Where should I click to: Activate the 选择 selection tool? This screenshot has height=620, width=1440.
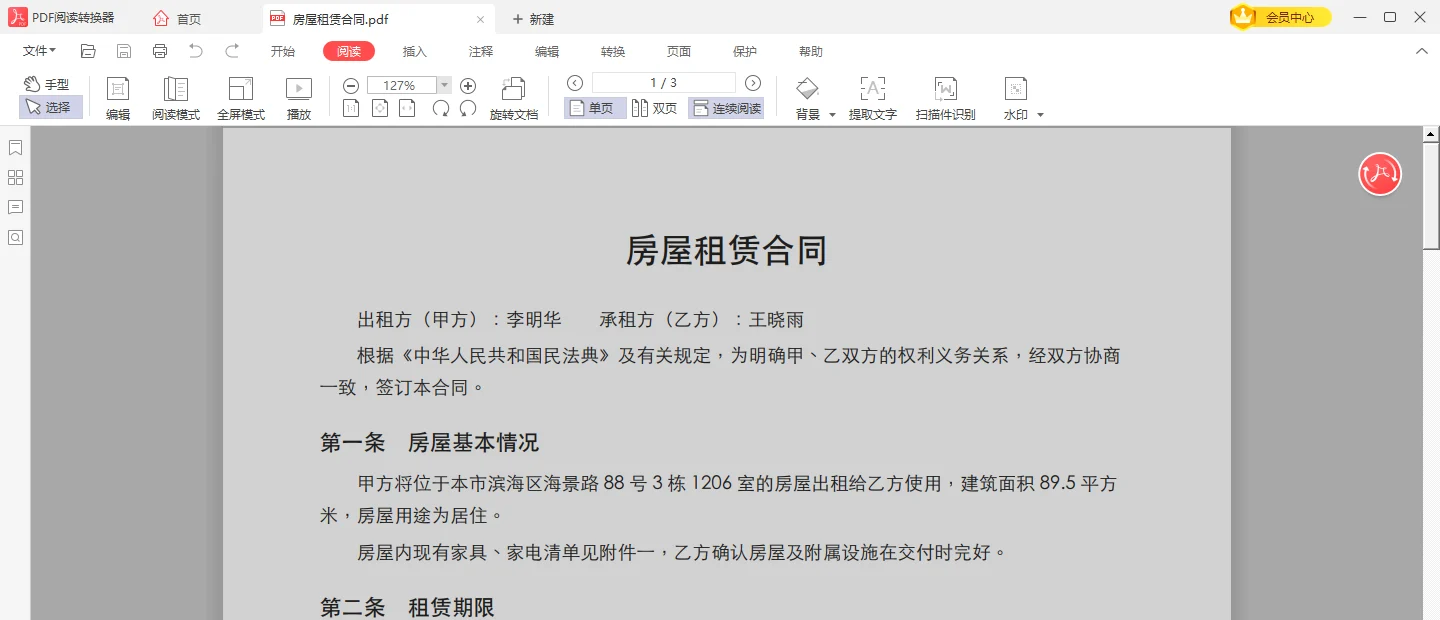[50, 107]
